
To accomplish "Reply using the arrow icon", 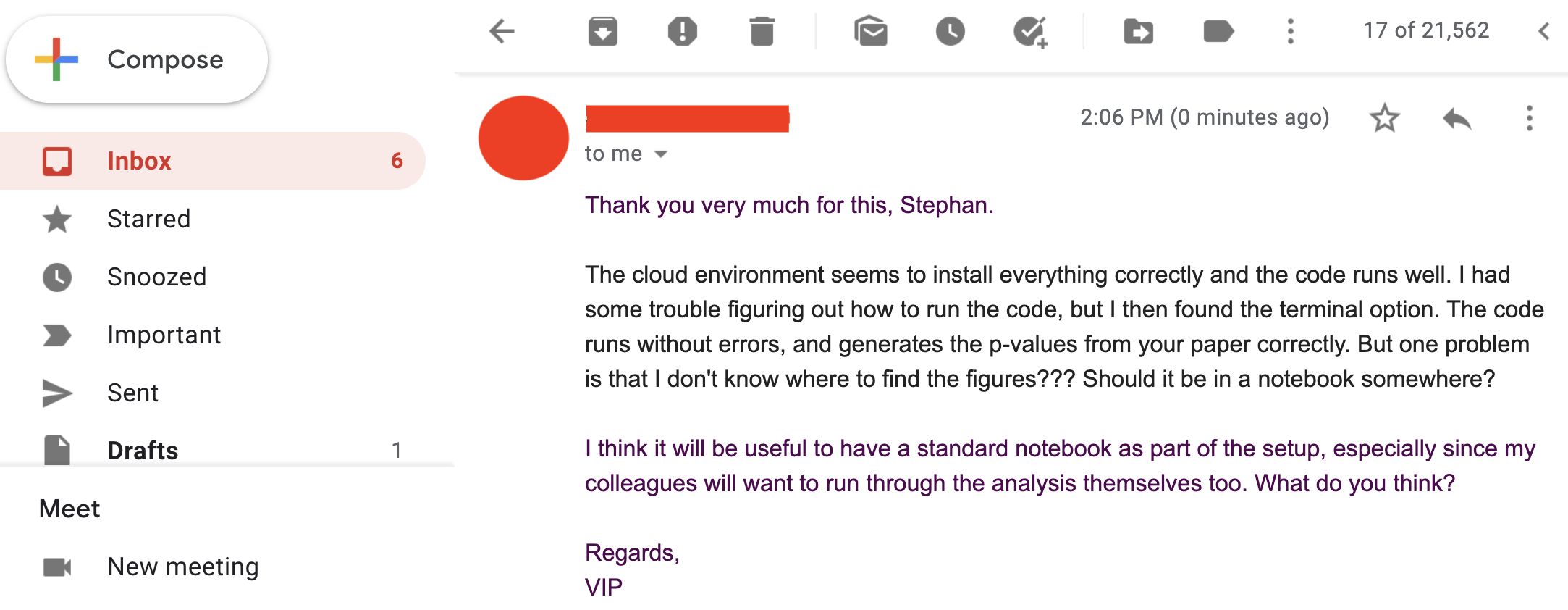I will (x=1457, y=118).
